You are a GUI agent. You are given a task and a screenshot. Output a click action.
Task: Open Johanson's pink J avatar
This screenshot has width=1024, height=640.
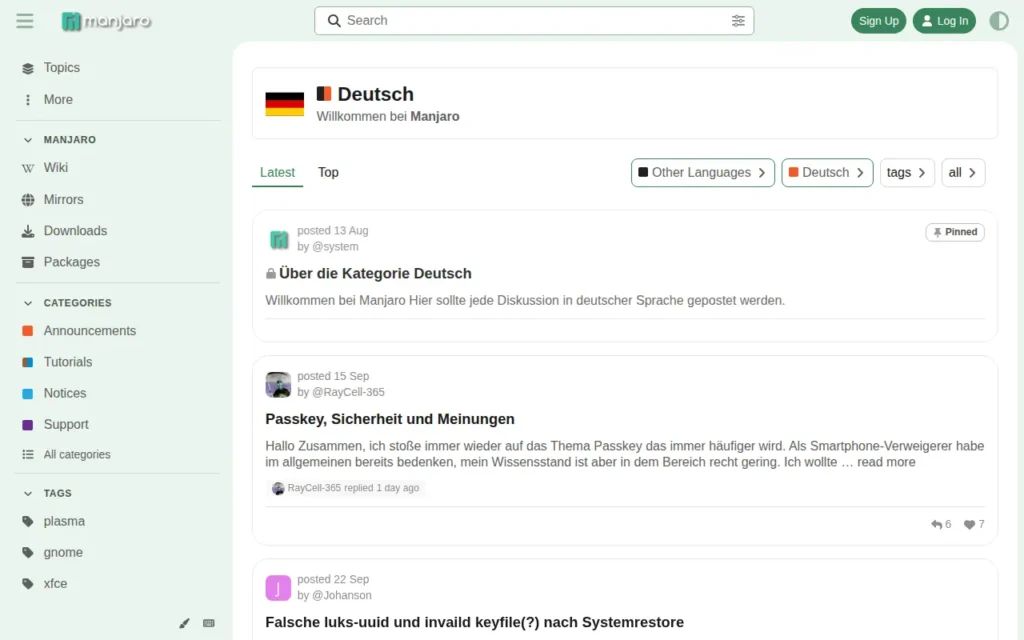click(278, 588)
